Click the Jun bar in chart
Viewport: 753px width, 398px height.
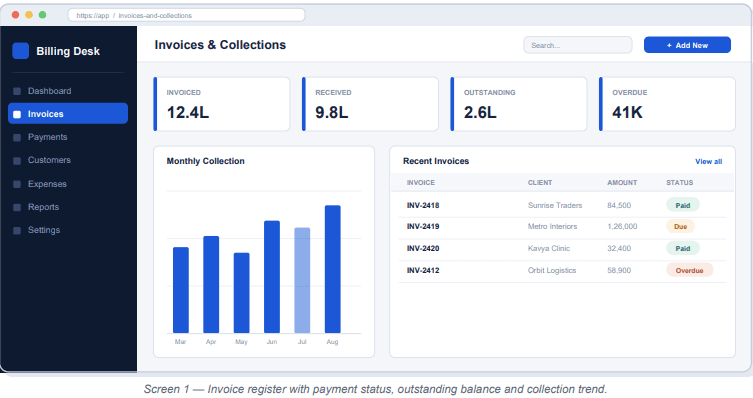click(272, 277)
